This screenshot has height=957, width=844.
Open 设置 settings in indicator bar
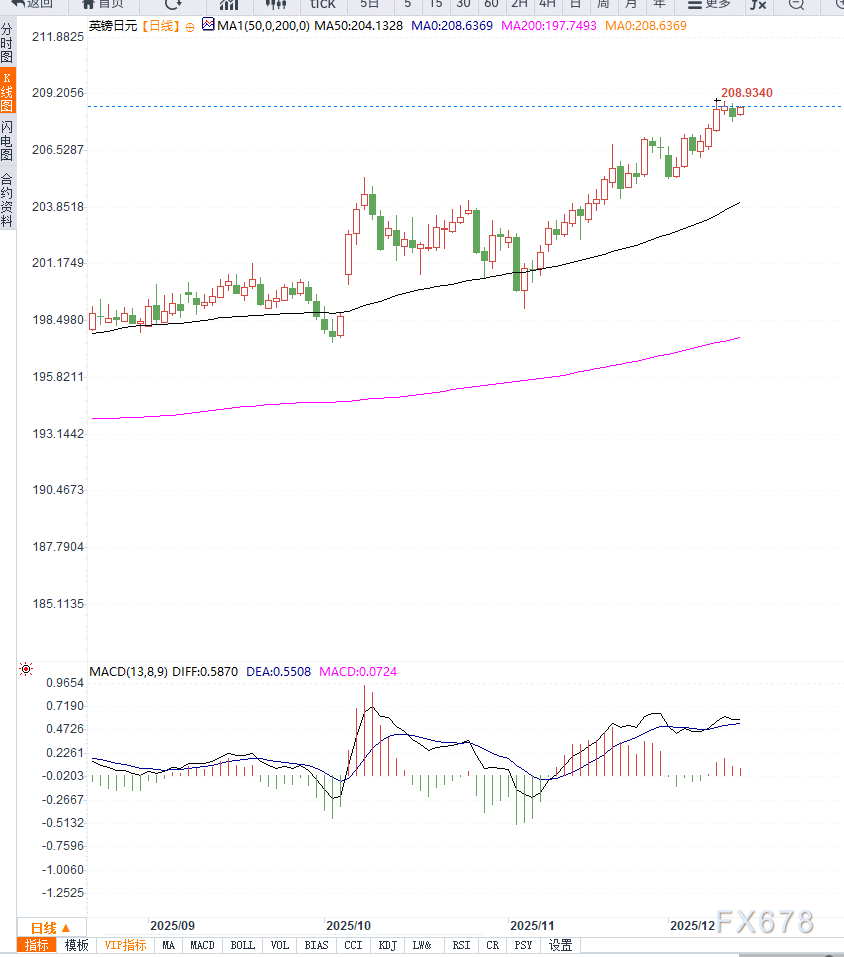[560, 945]
